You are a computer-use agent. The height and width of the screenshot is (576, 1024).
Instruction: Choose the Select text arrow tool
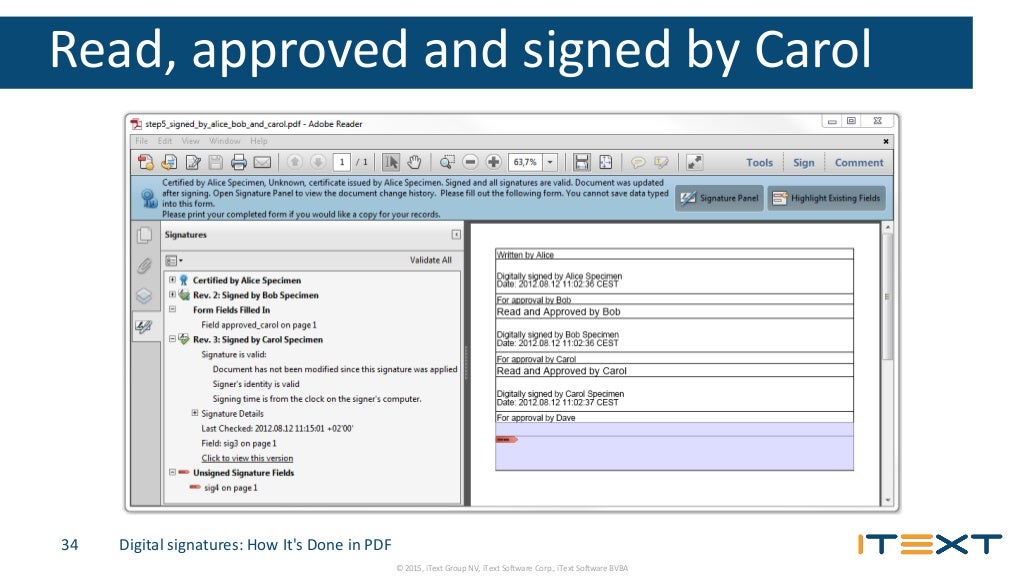[391, 162]
